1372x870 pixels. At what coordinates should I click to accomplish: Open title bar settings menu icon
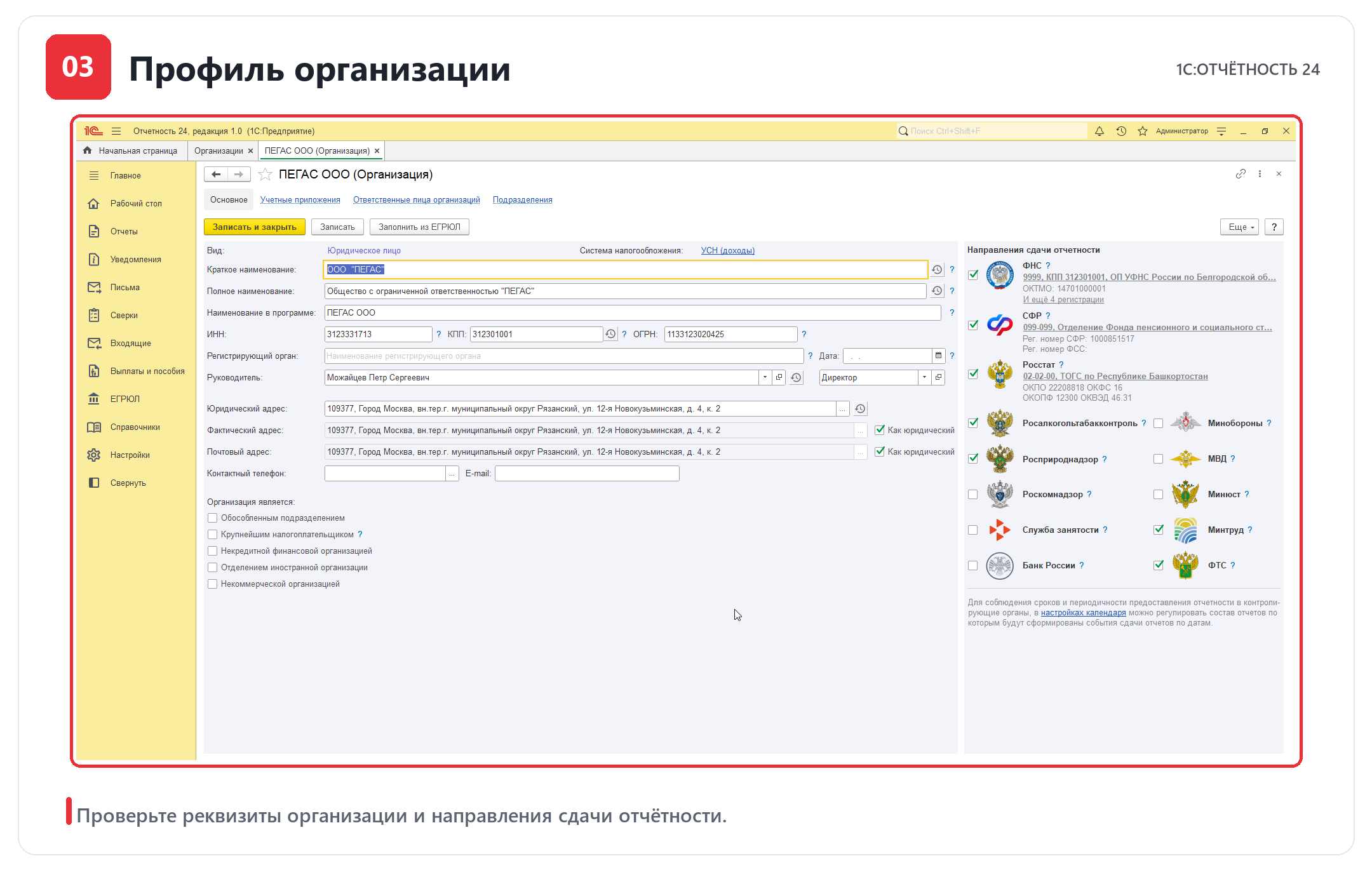pos(1221,131)
